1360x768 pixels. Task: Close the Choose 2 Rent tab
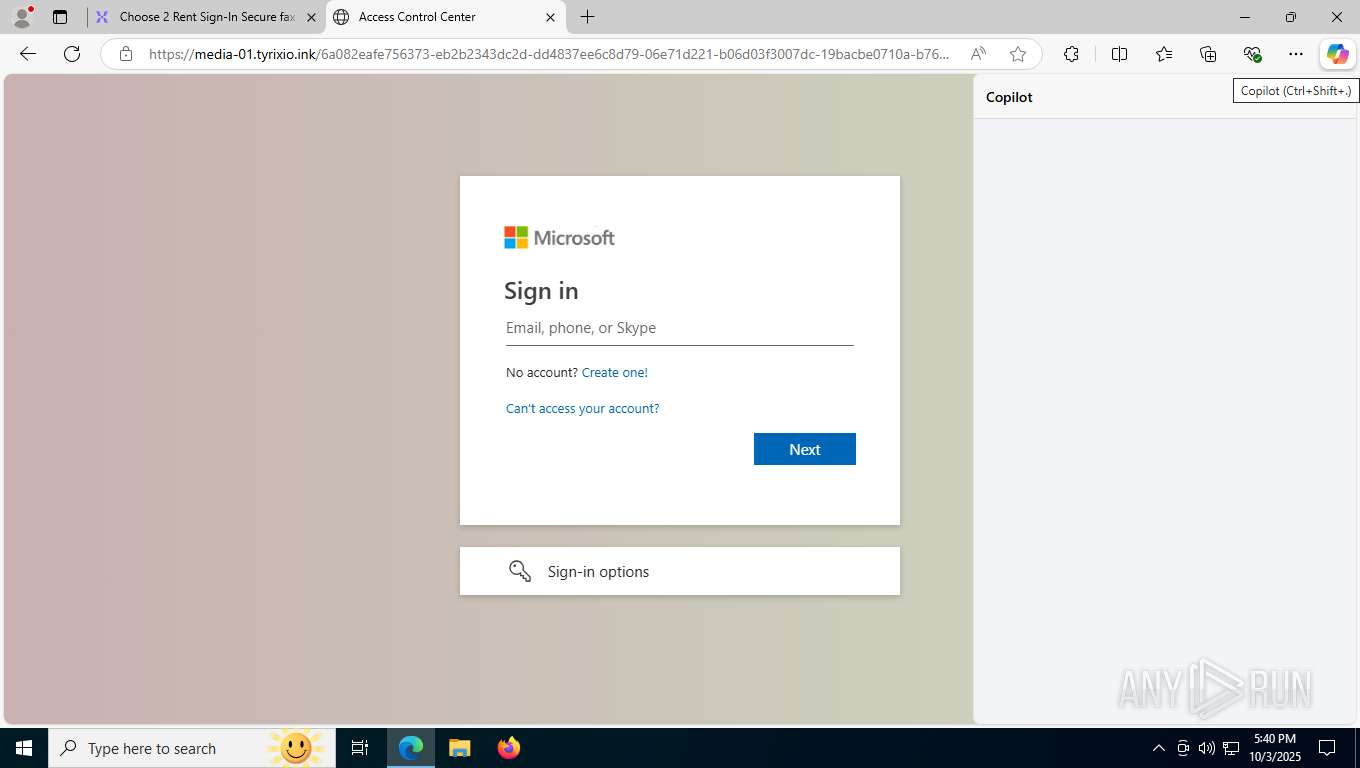[x=311, y=17]
